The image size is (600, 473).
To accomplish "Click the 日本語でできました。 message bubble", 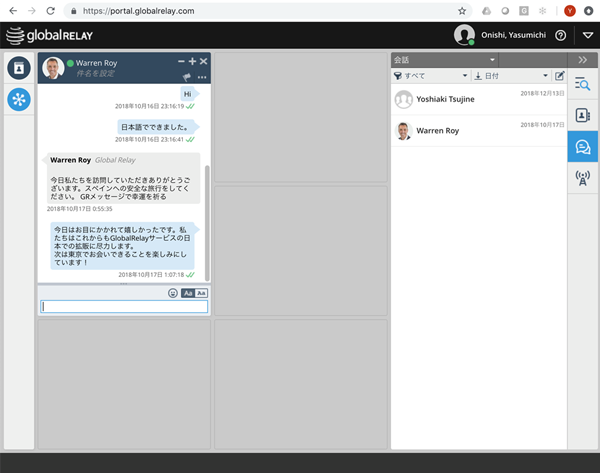I will (x=158, y=127).
